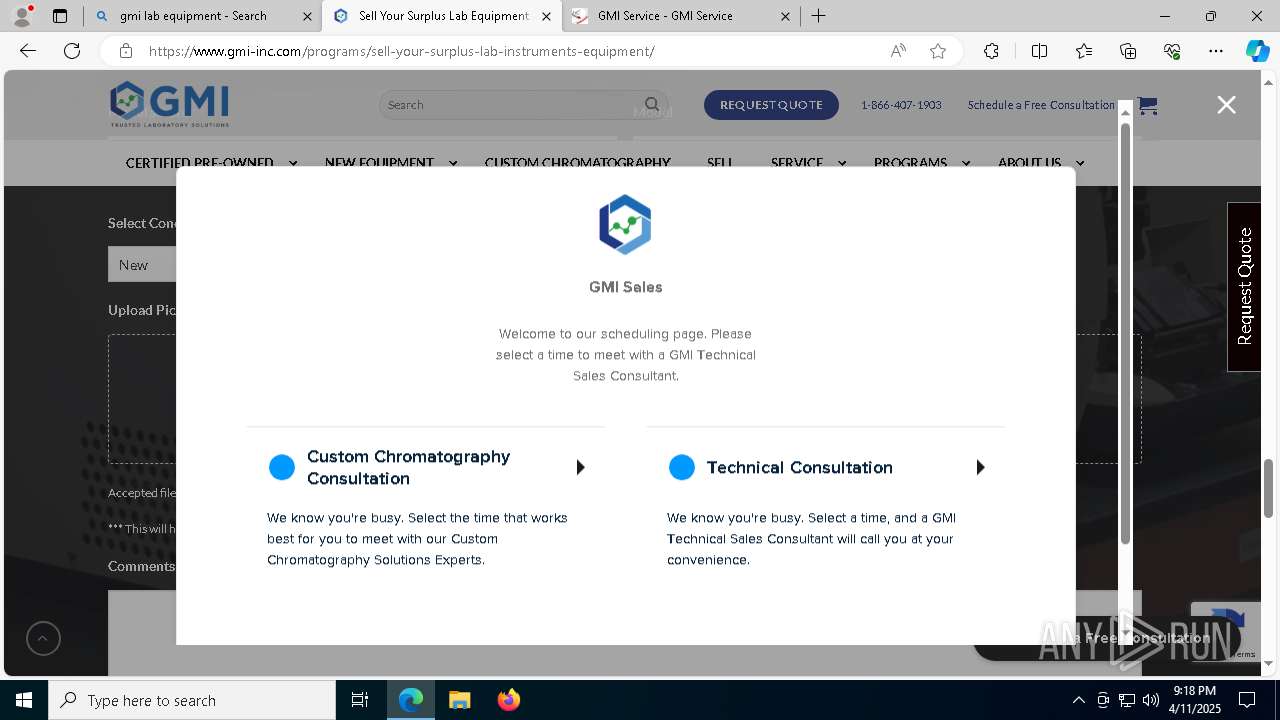Expand Programs menu chevron
The height and width of the screenshot is (720, 1280).
tap(966, 162)
